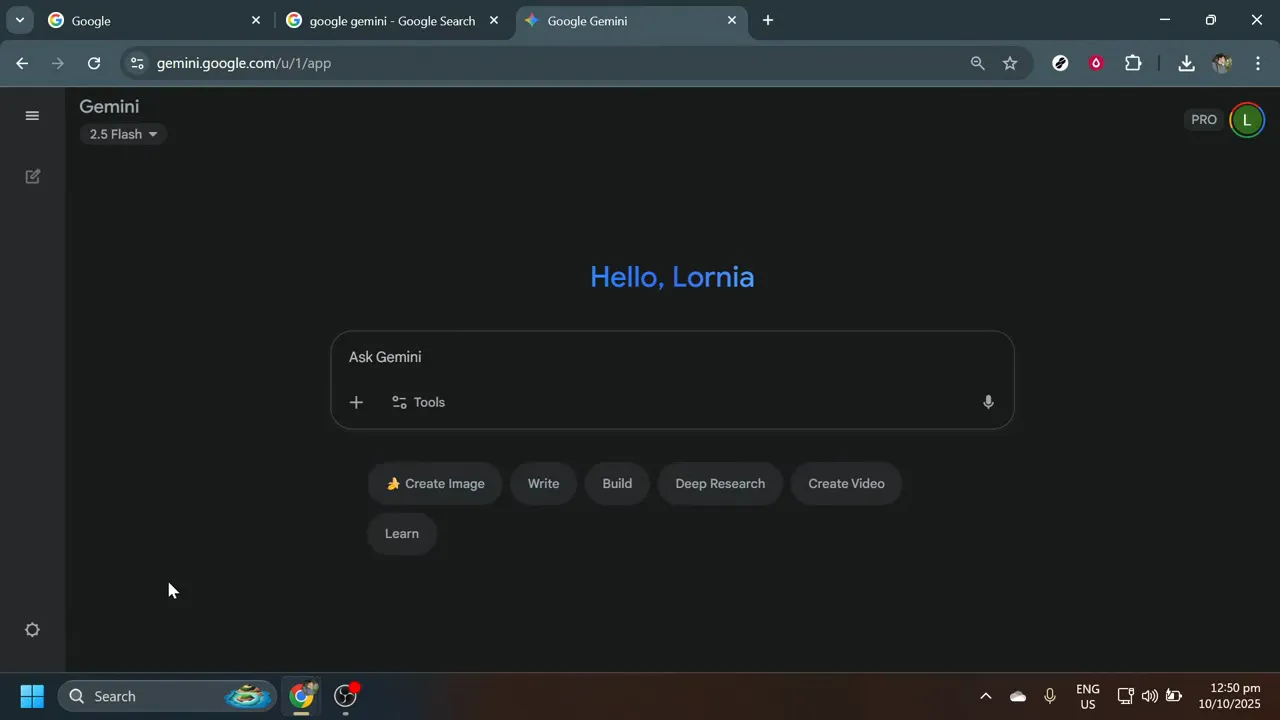1280x720 pixels.
Task: Choose the Write suggestion chip
Action: [543, 484]
